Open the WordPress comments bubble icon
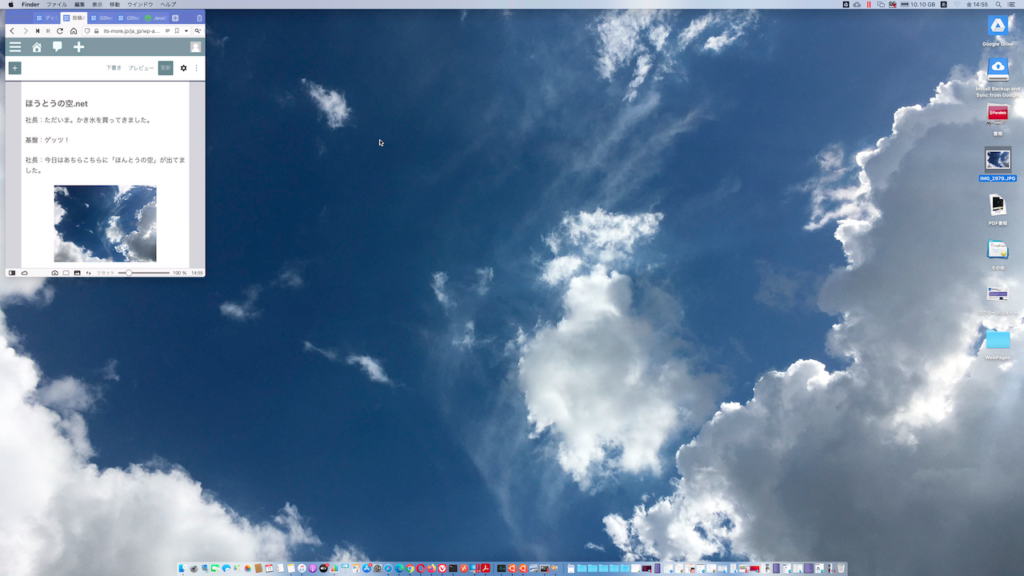1024x576 pixels. [57, 47]
